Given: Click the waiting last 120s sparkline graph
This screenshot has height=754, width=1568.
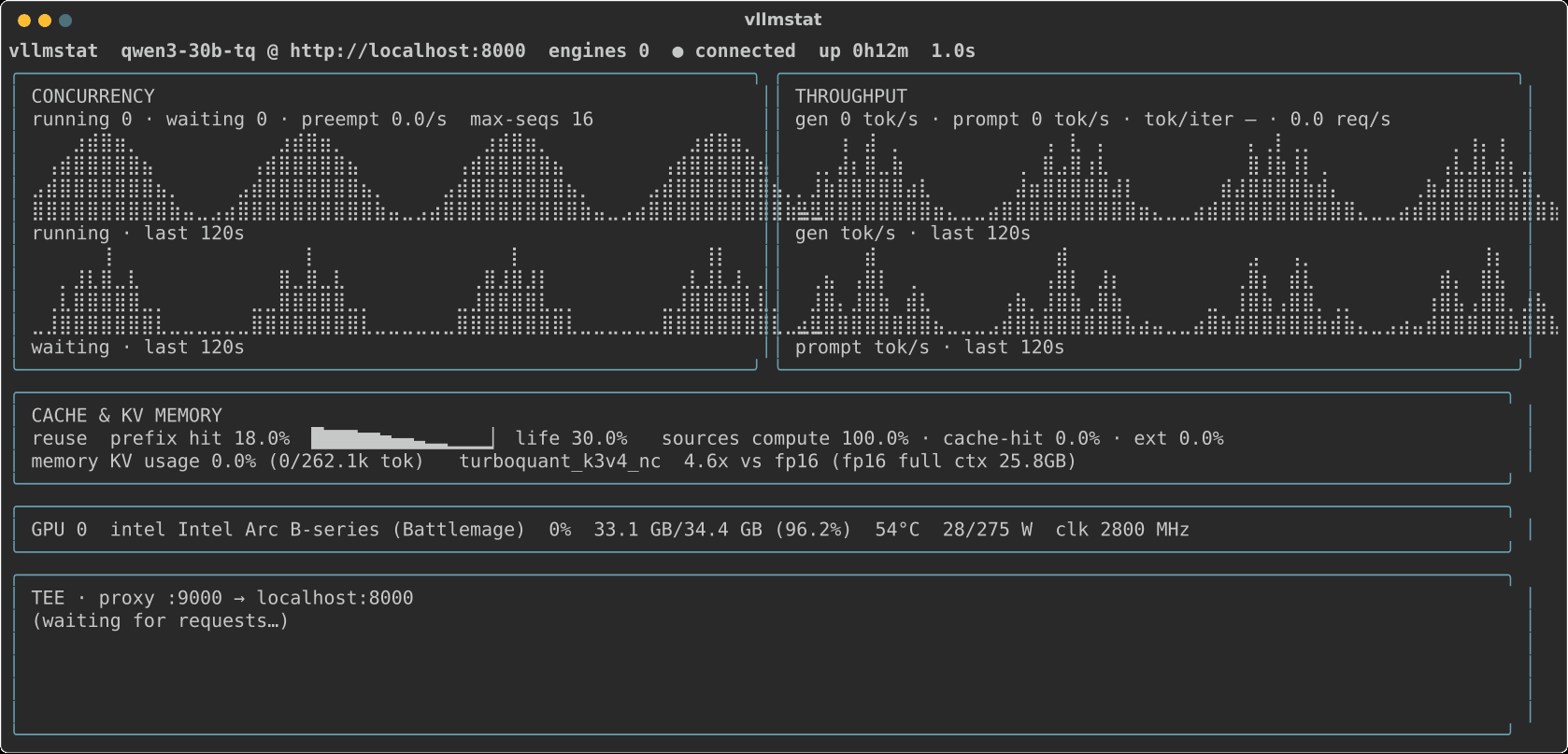Looking at the screenshot, I should (x=399, y=291).
